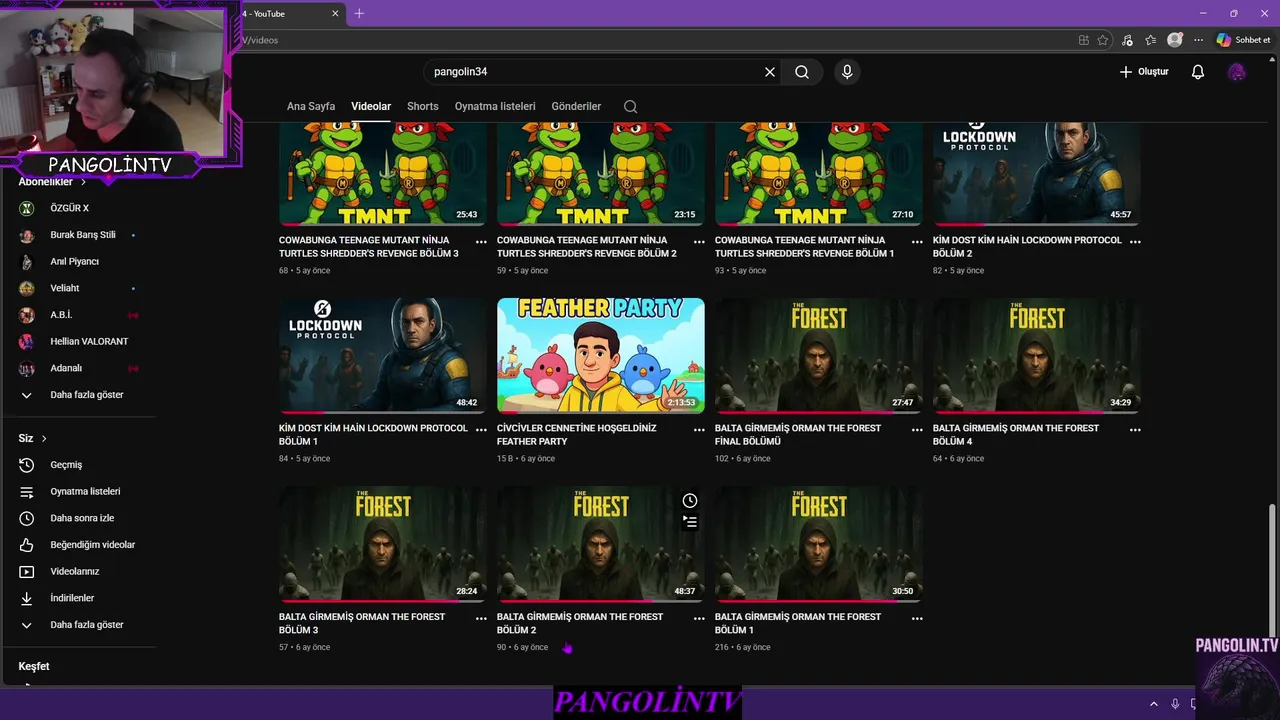Play TMNT Bölüm 1 thumbnail
Viewport: 1280px width, 720px height.
click(x=819, y=174)
